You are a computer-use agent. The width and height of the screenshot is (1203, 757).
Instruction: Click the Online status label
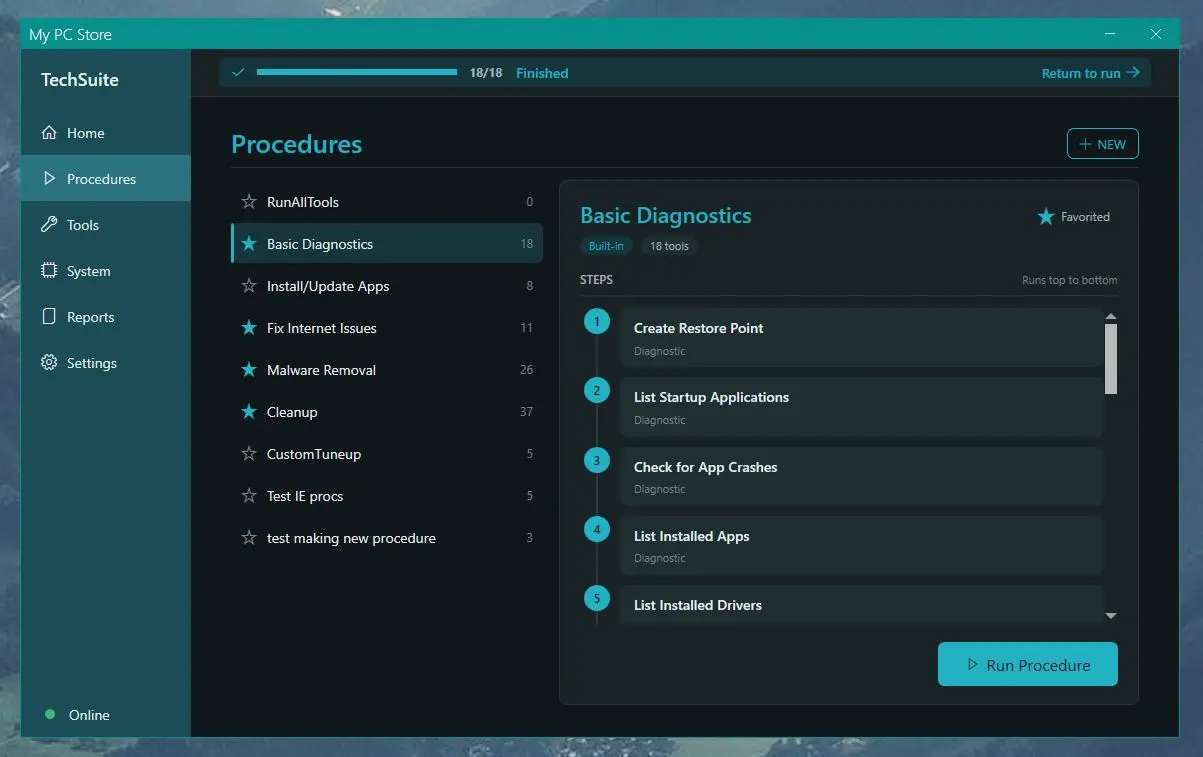click(x=89, y=715)
